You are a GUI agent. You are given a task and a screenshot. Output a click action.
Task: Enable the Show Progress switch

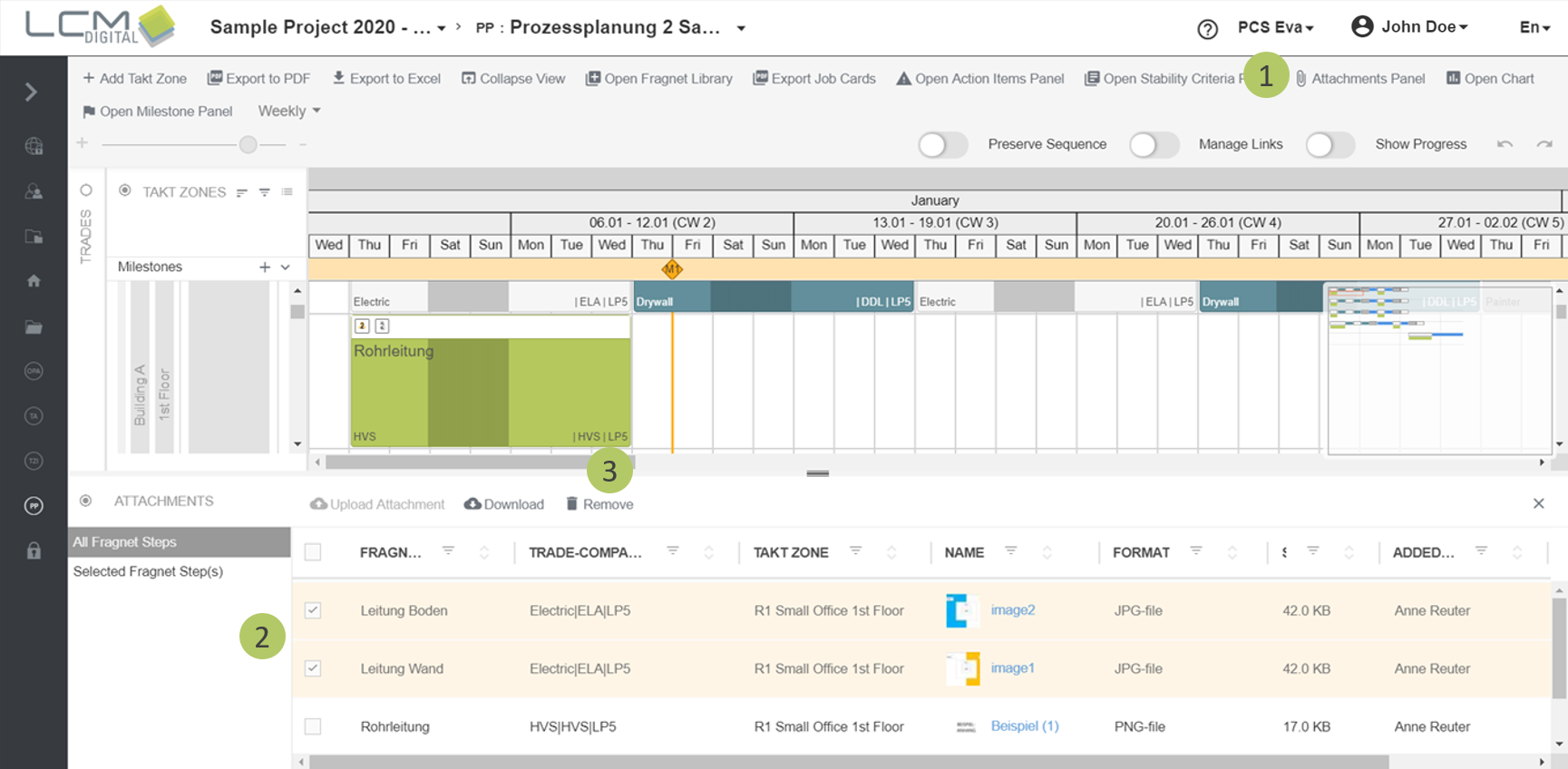pos(1329,144)
